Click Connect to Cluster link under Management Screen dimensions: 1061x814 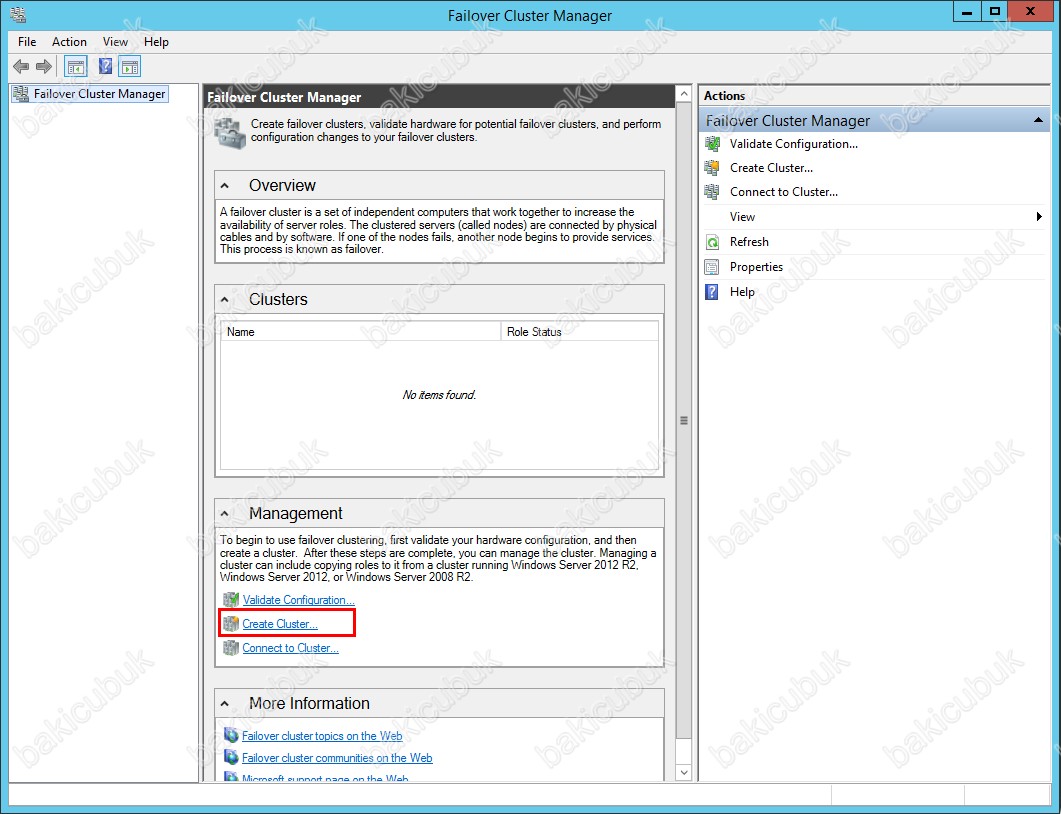290,648
